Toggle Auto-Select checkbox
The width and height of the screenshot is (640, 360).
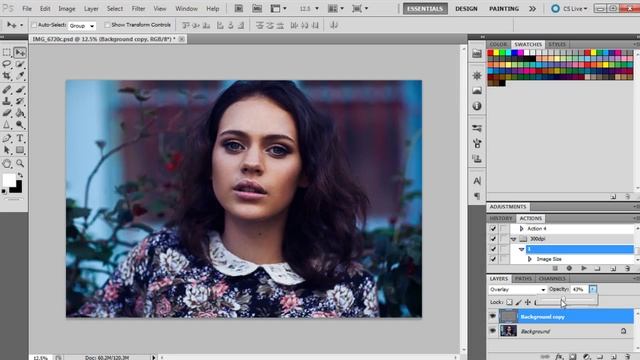pyautogui.click(x=34, y=25)
